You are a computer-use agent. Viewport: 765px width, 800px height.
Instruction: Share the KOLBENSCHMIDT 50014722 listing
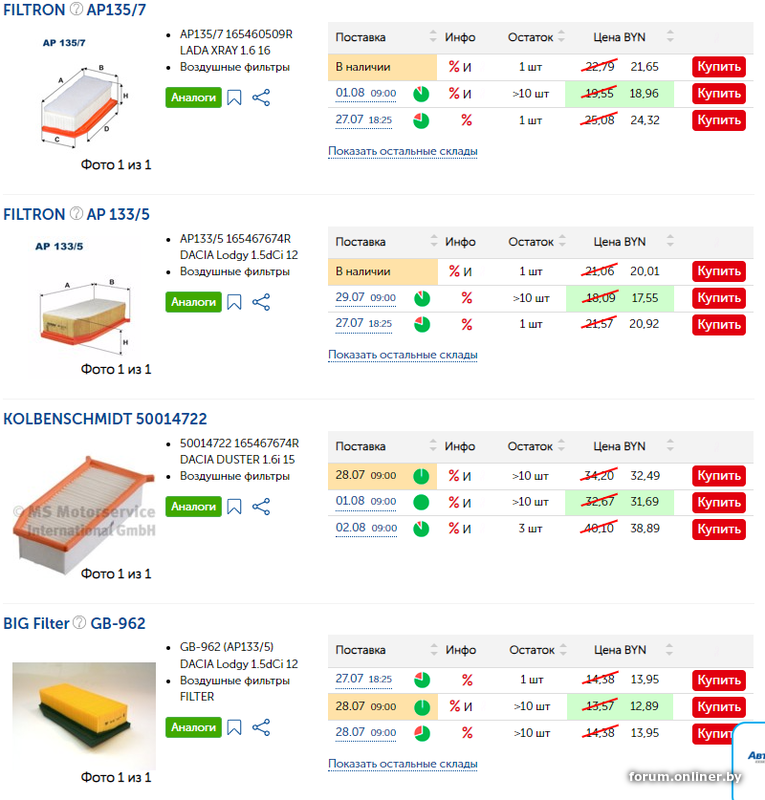[x=261, y=507]
